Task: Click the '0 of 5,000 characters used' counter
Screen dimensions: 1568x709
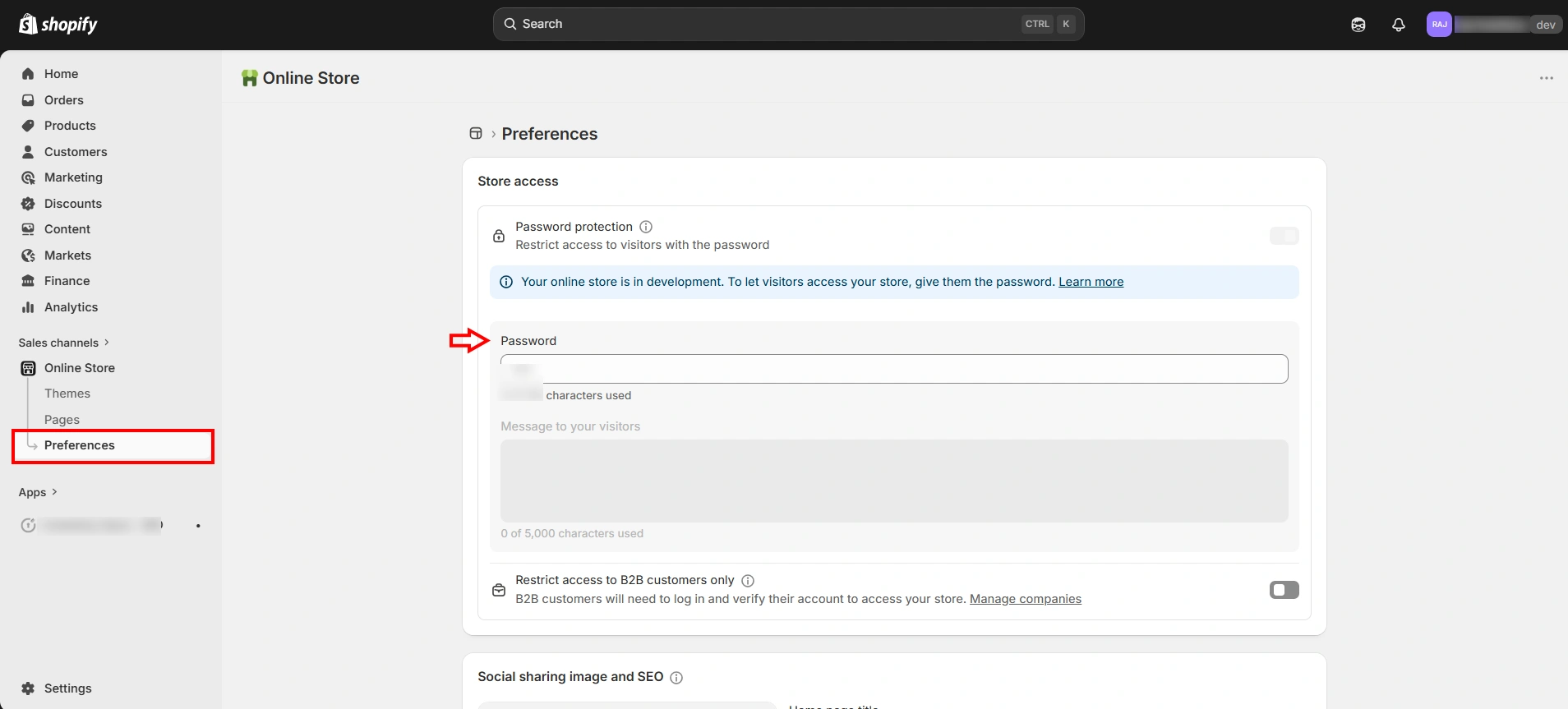Action: click(x=572, y=534)
